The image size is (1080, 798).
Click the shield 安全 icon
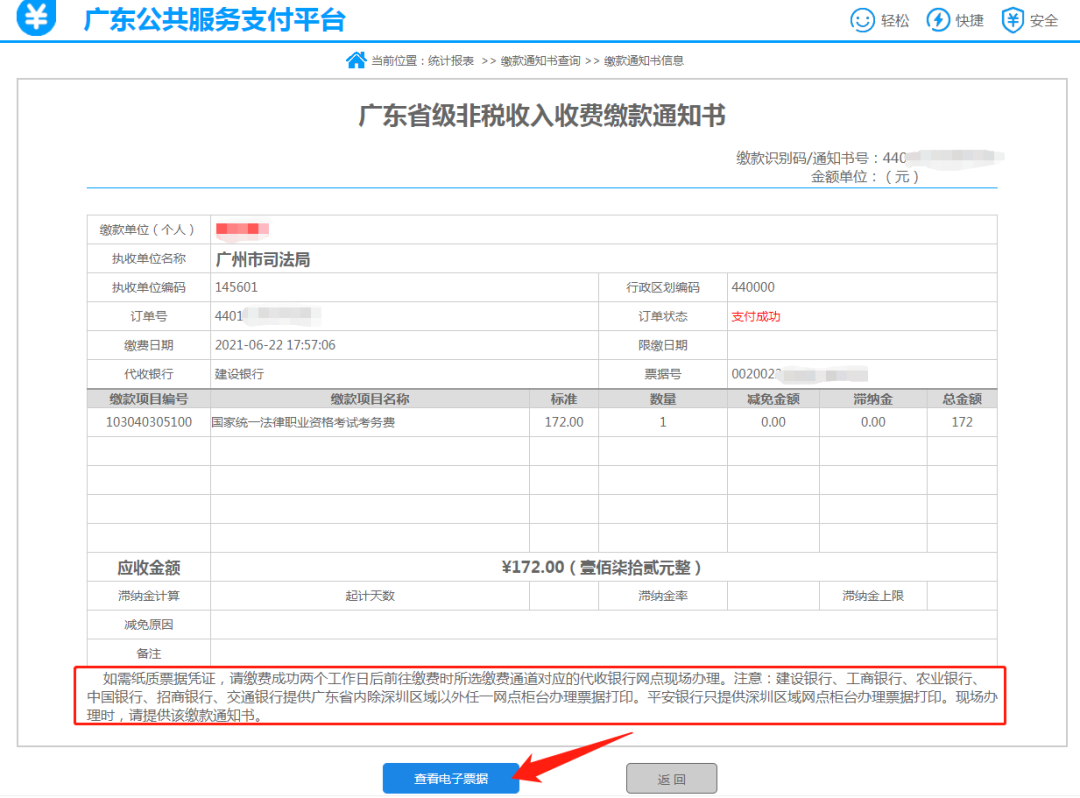1012,20
